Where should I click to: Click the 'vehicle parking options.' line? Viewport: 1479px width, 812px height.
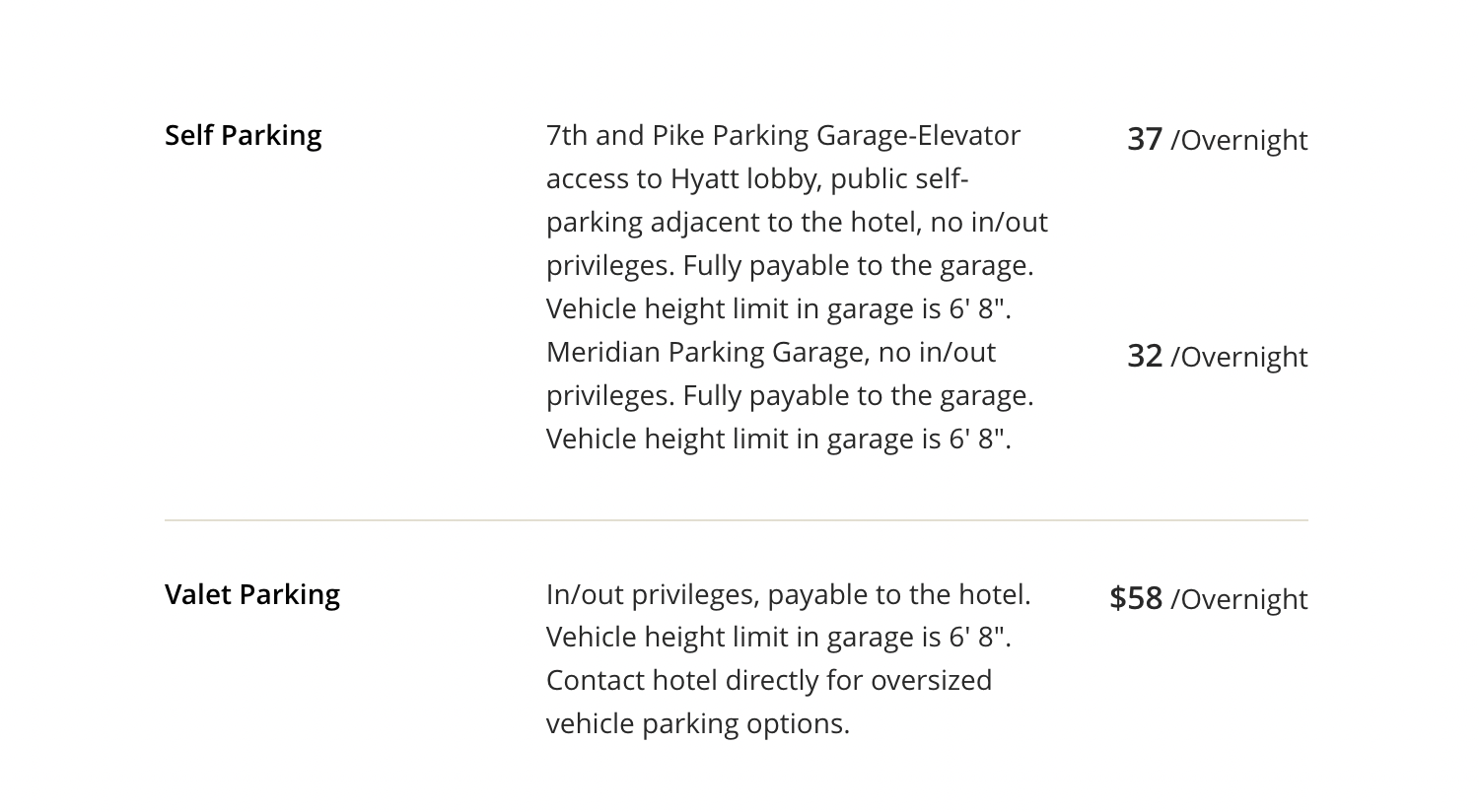[698, 723]
